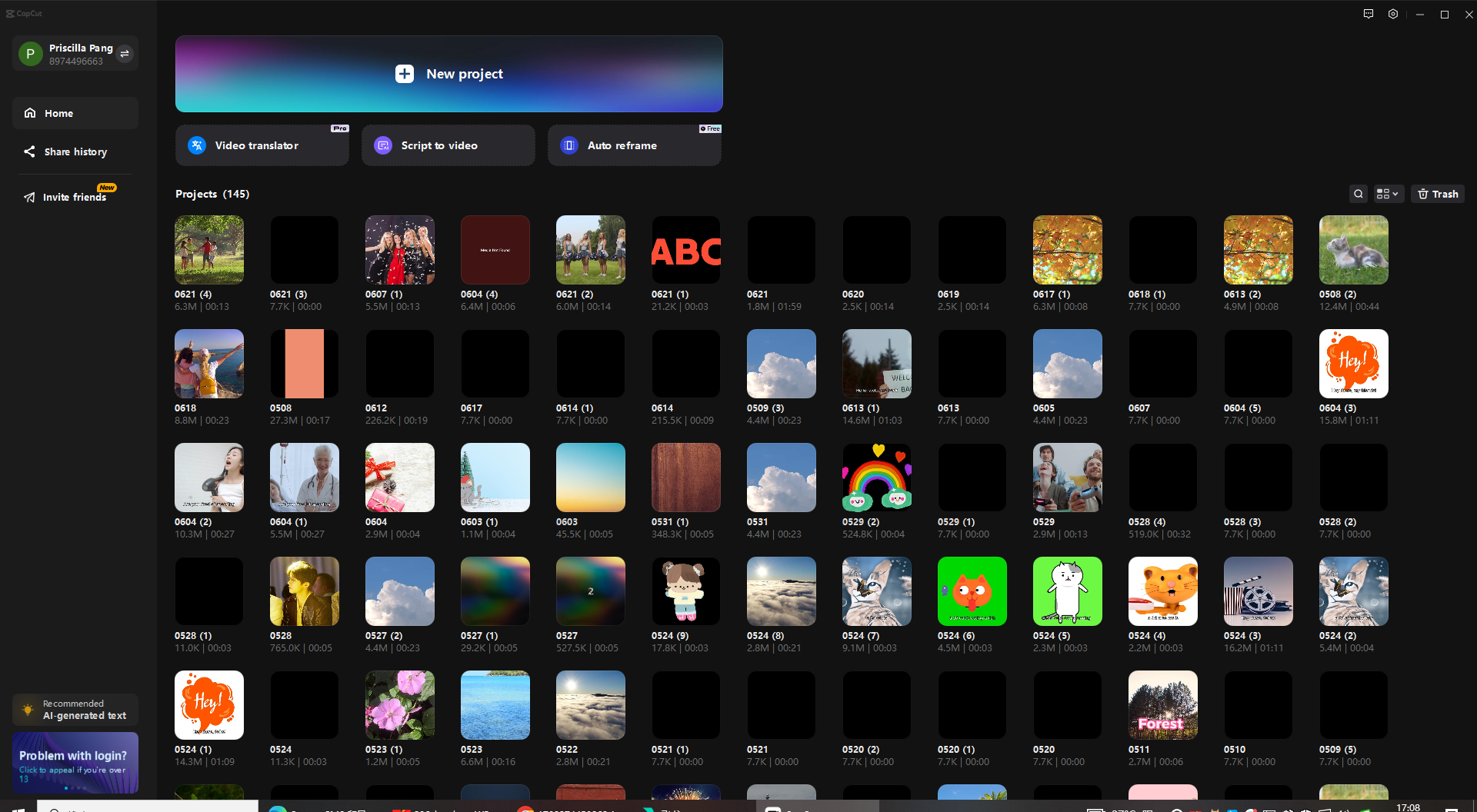1477x812 pixels.
Task: Click the Script to video icon
Action: (383, 145)
